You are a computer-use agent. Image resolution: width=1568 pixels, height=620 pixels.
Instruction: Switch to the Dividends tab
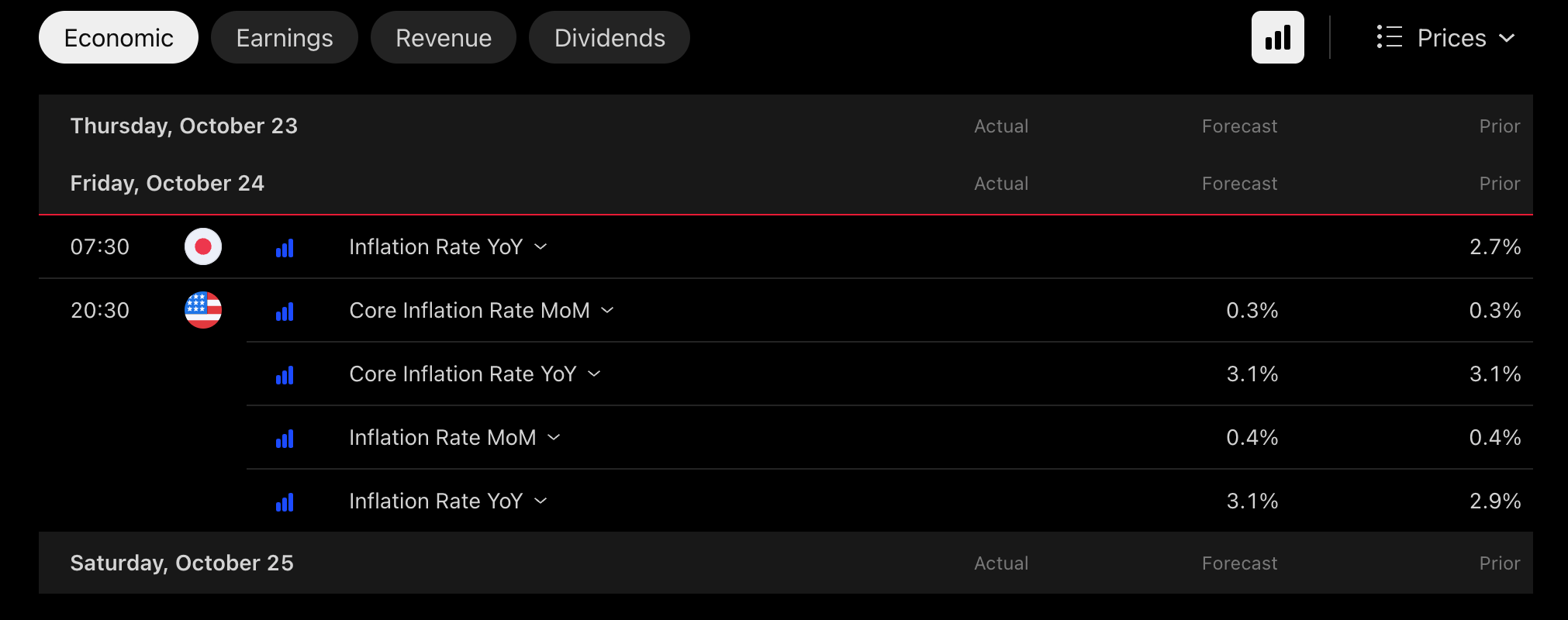coord(610,37)
